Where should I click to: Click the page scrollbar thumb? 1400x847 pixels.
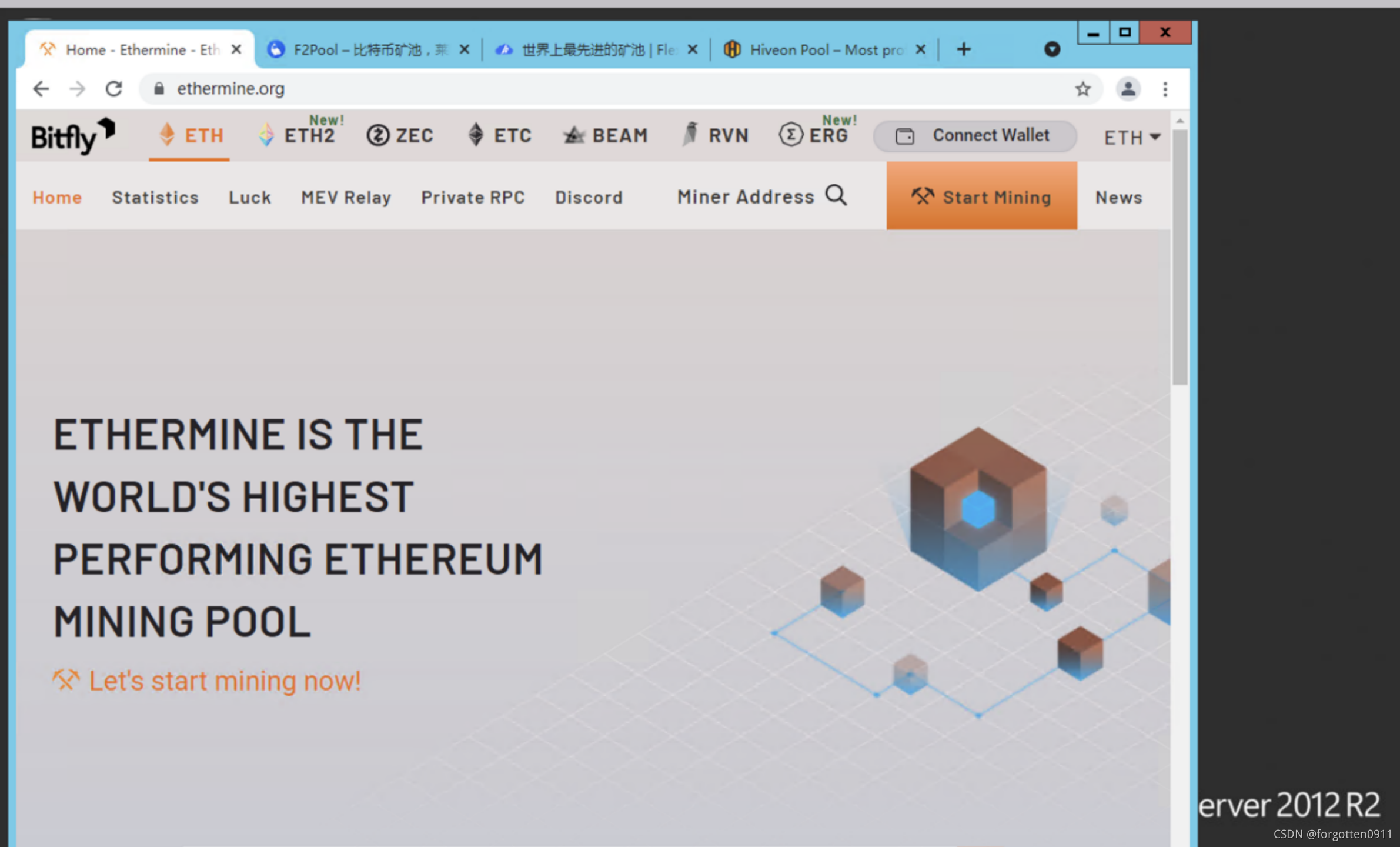pyautogui.click(x=1179, y=258)
